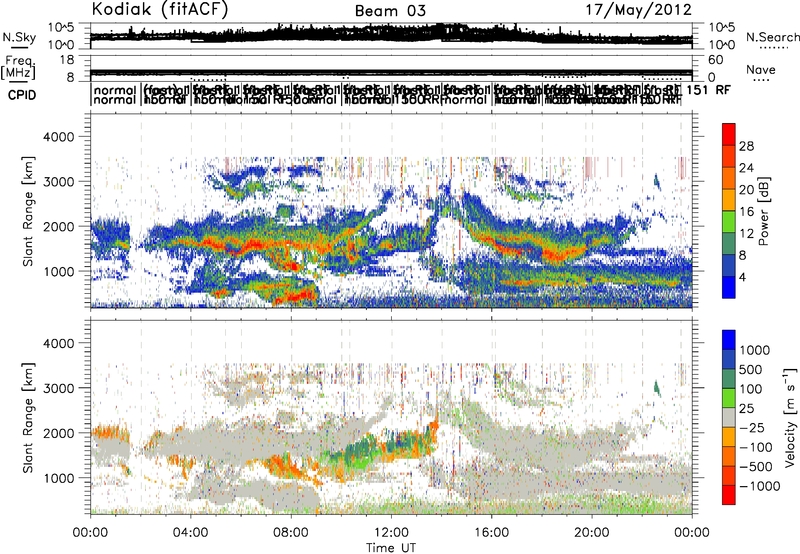Click the '1000' tick on the velocity colorbar
The image size is (800, 554).
pyautogui.click(x=755, y=350)
